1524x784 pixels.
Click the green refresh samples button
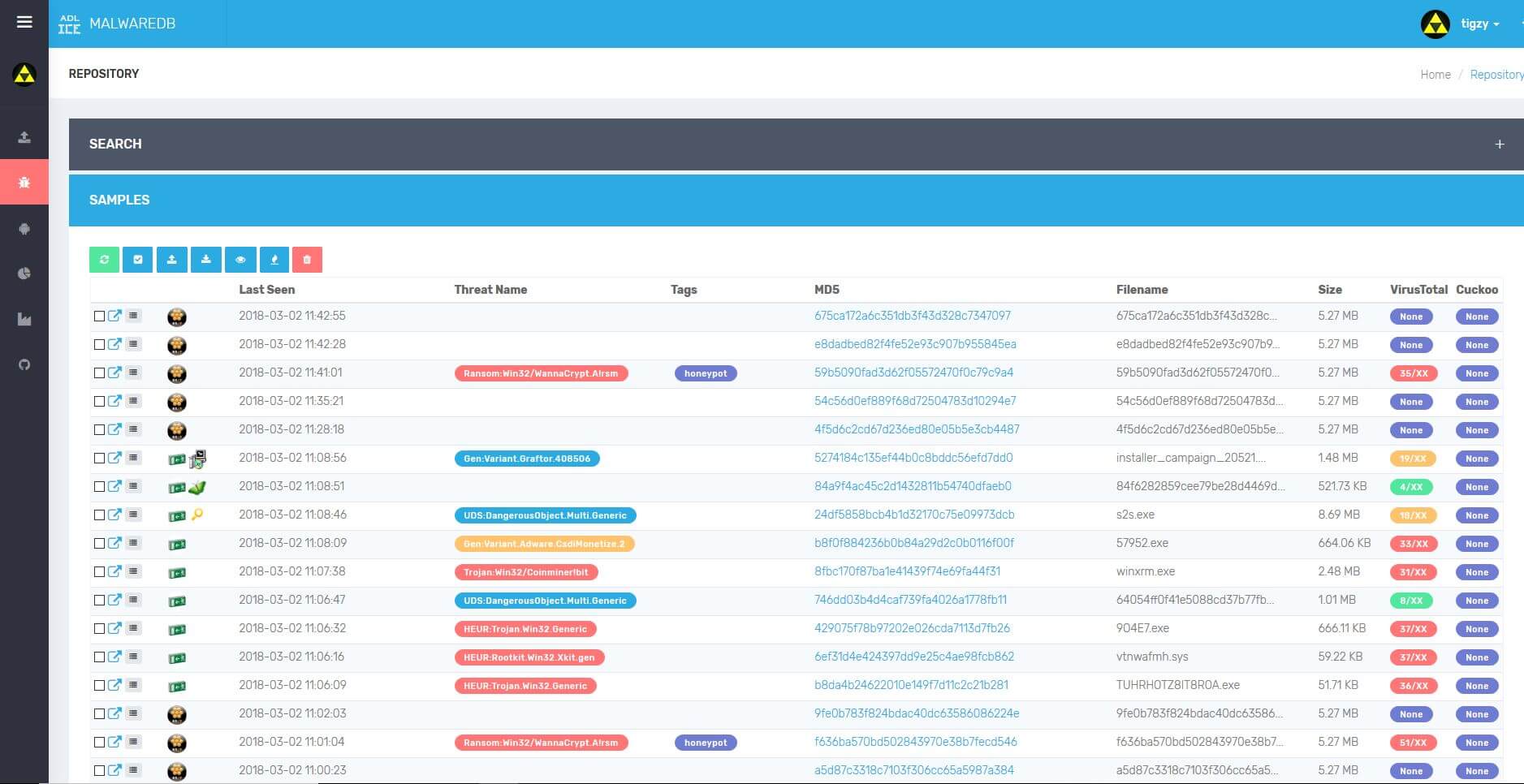104,260
